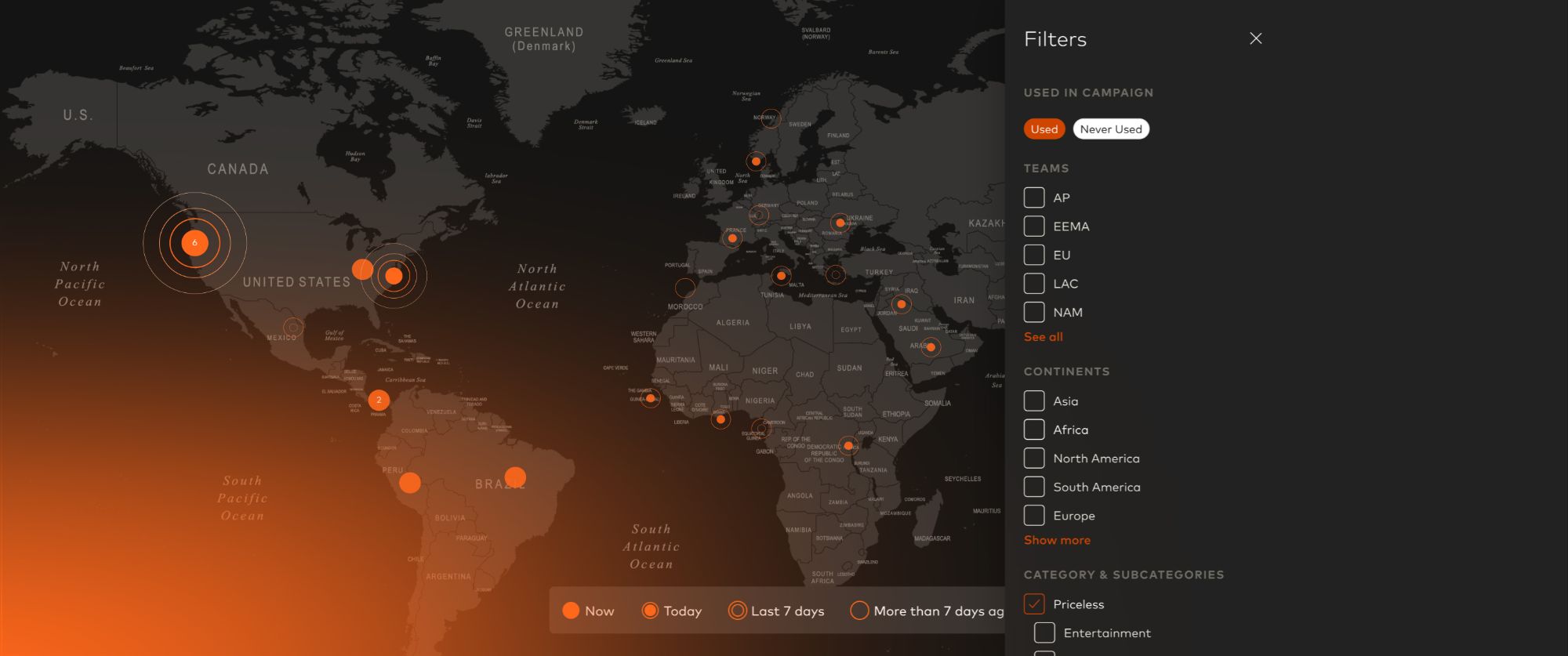Uncheck the Priceless category checkbox
Image resolution: width=1568 pixels, height=656 pixels.
coord(1034,604)
